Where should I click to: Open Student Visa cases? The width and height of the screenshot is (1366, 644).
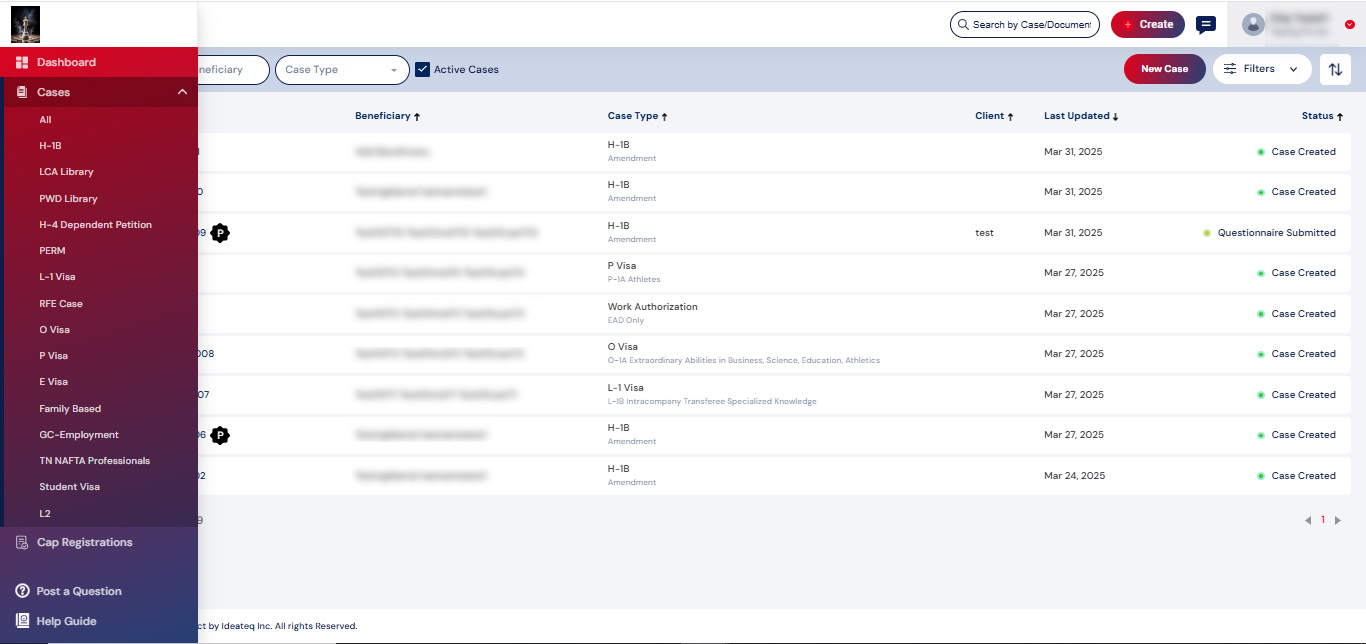(x=69, y=487)
